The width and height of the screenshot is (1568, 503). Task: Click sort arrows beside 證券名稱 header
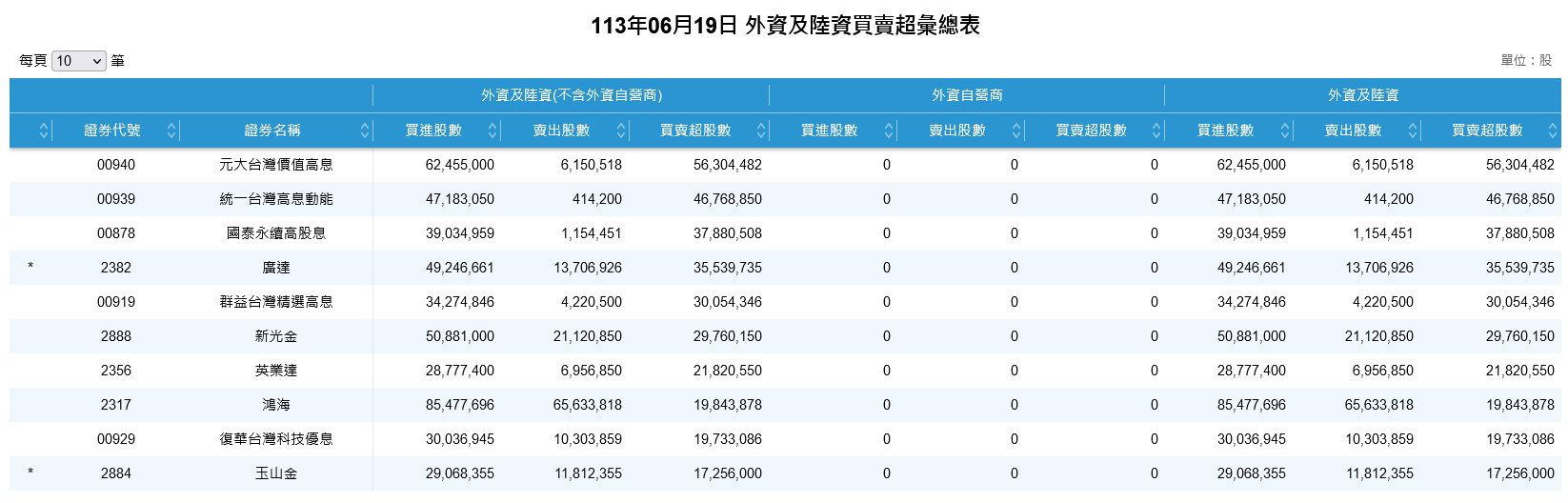coord(365,131)
